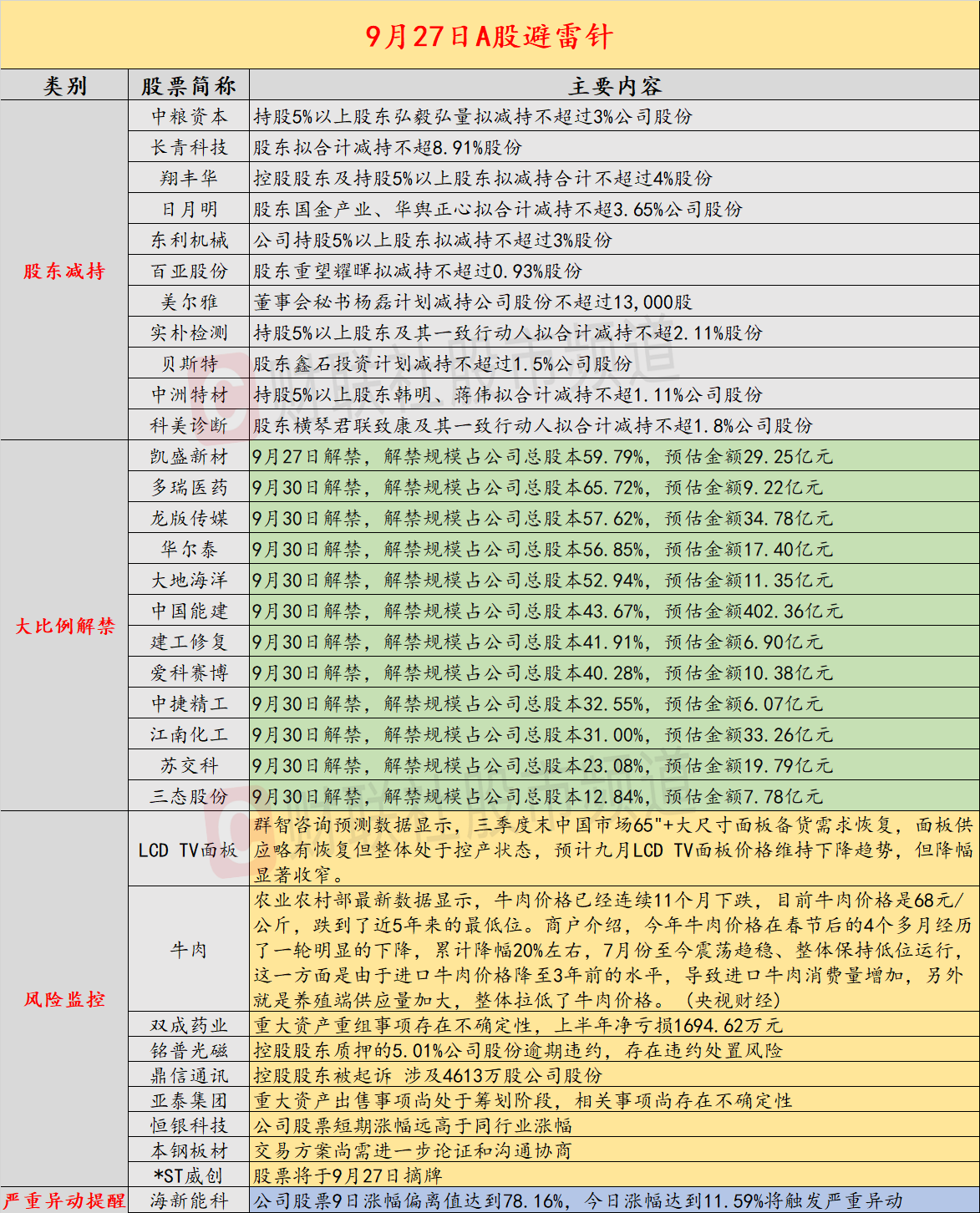Select stock name 日月明
The height and width of the screenshot is (1213, 980).
(x=189, y=209)
